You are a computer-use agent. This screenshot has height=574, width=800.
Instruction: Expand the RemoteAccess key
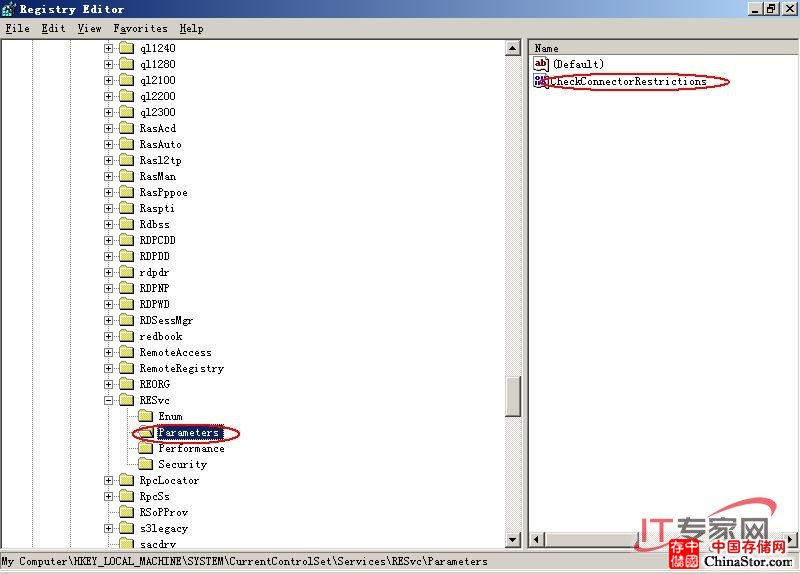point(109,352)
